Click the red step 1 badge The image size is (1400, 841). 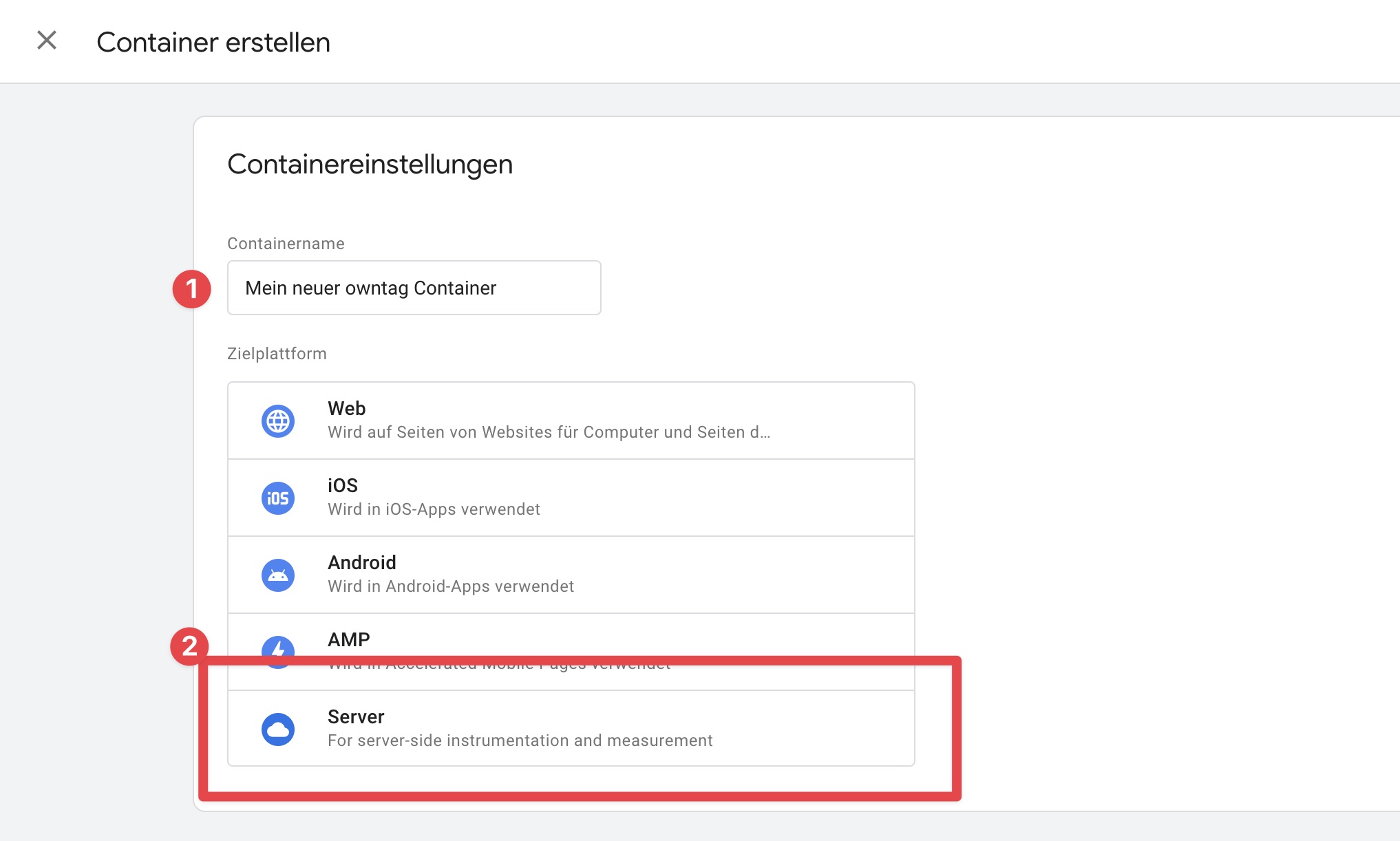[x=191, y=288]
